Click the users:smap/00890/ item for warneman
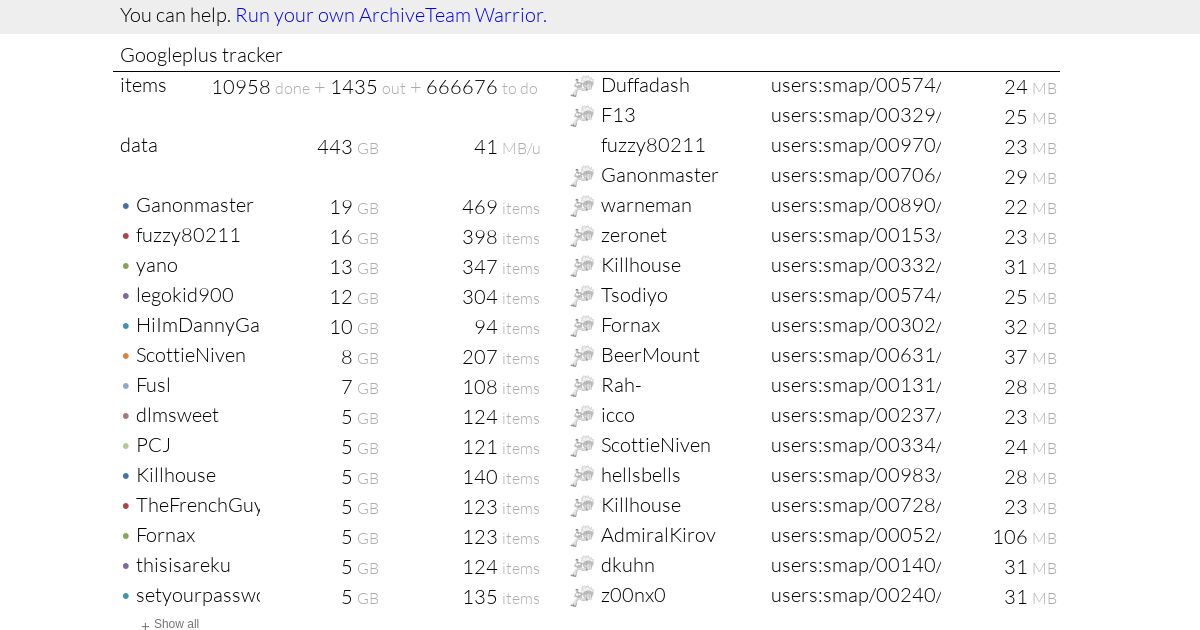This screenshot has width=1200, height=630. click(856, 205)
